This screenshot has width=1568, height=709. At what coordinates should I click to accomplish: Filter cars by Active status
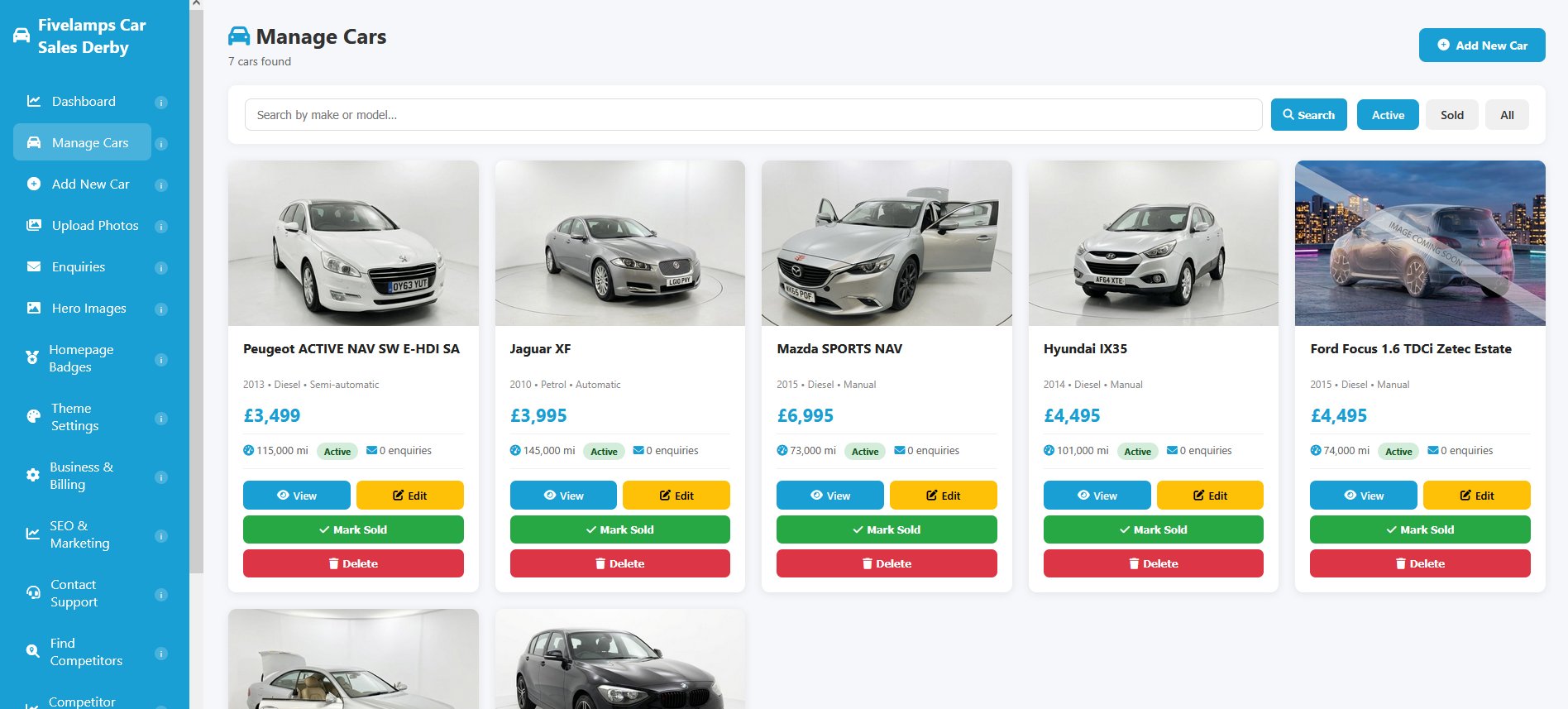tap(1388, 115)
